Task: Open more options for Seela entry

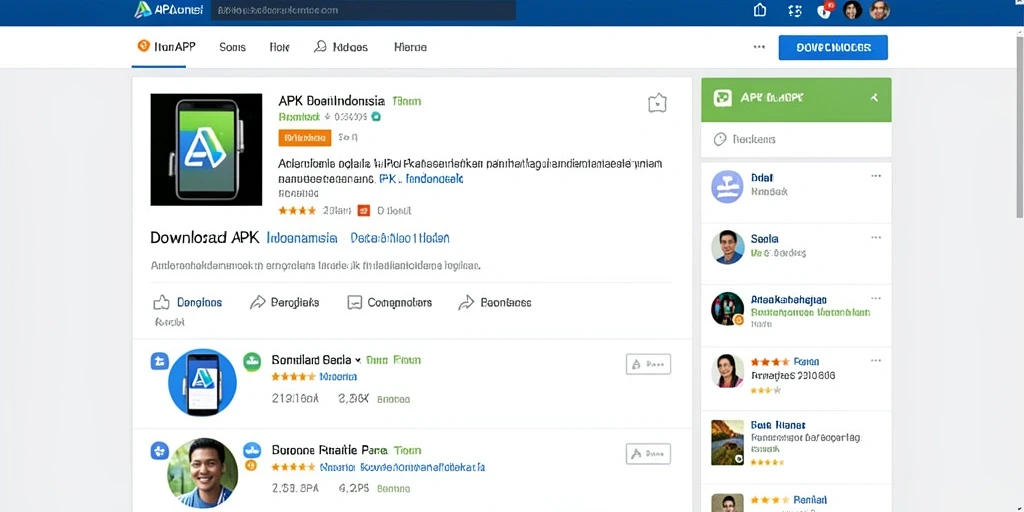Action: click(876, 238)
